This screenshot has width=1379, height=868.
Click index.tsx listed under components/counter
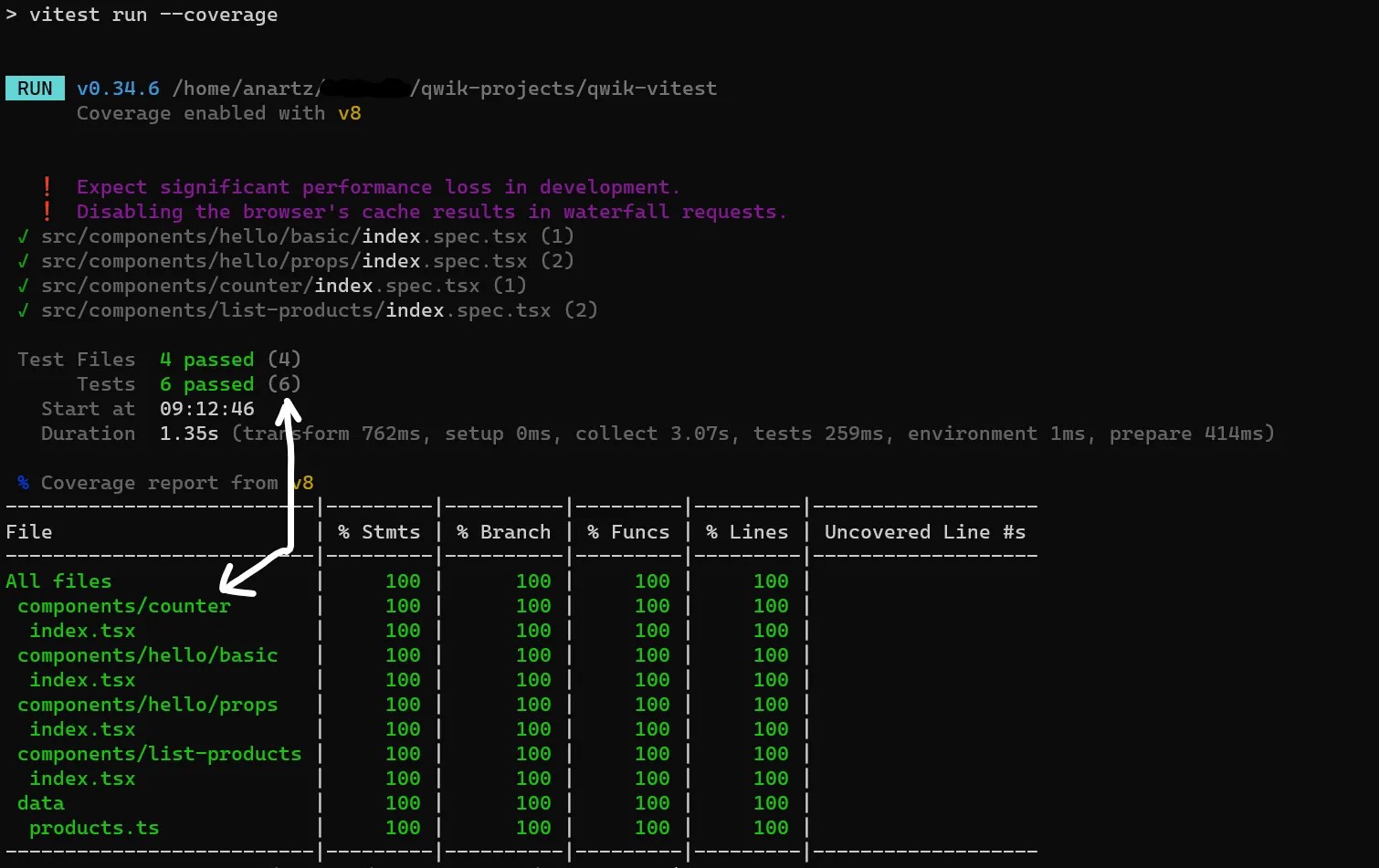pos(82,631)
